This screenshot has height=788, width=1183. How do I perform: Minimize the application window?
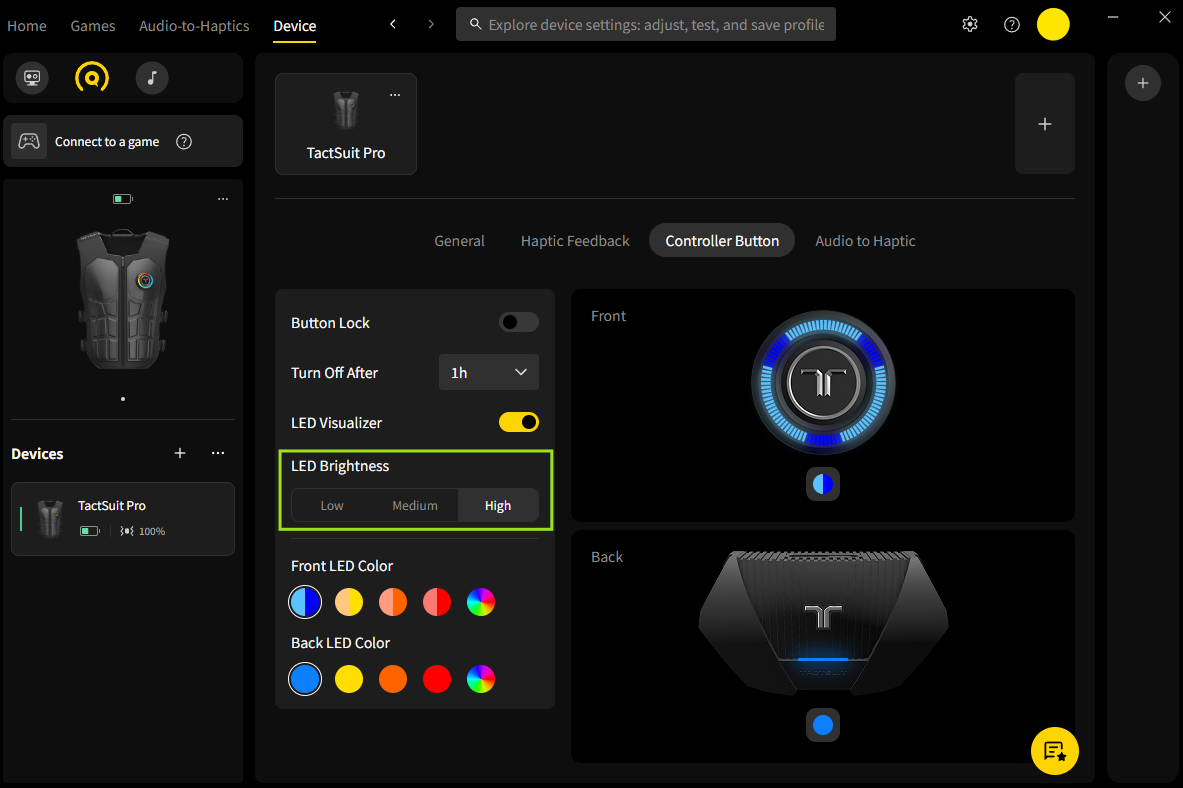pos(1112,17)
